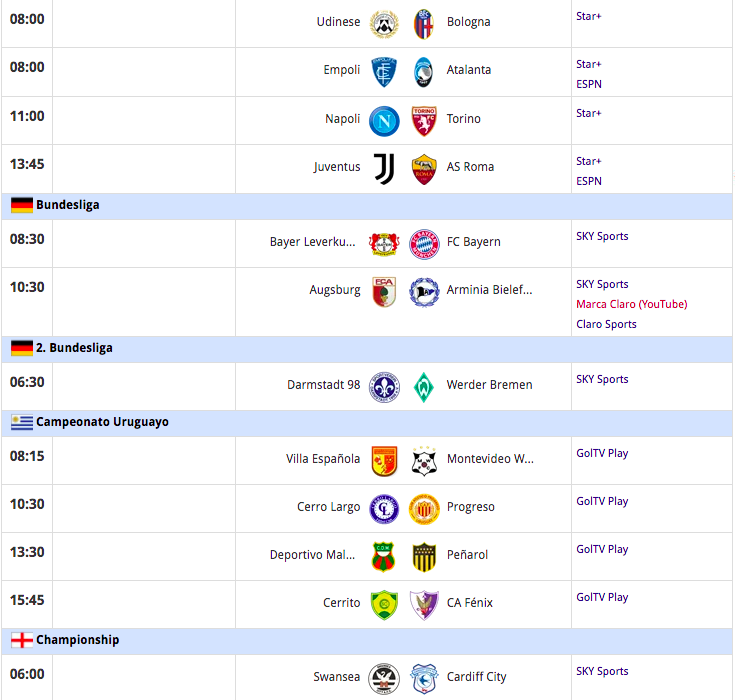Image resolution: width=735 pixels, height=700 pixels.
Task: Click the 08:30 Leverkusen match time
Action: (x=27, y=240)
